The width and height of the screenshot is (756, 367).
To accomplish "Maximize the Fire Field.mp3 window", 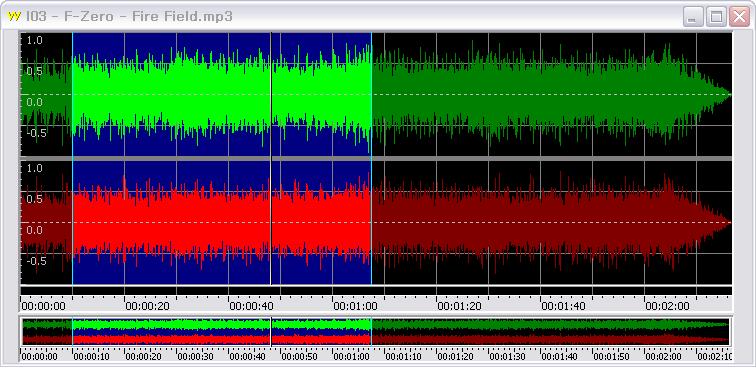I will 716,17.
